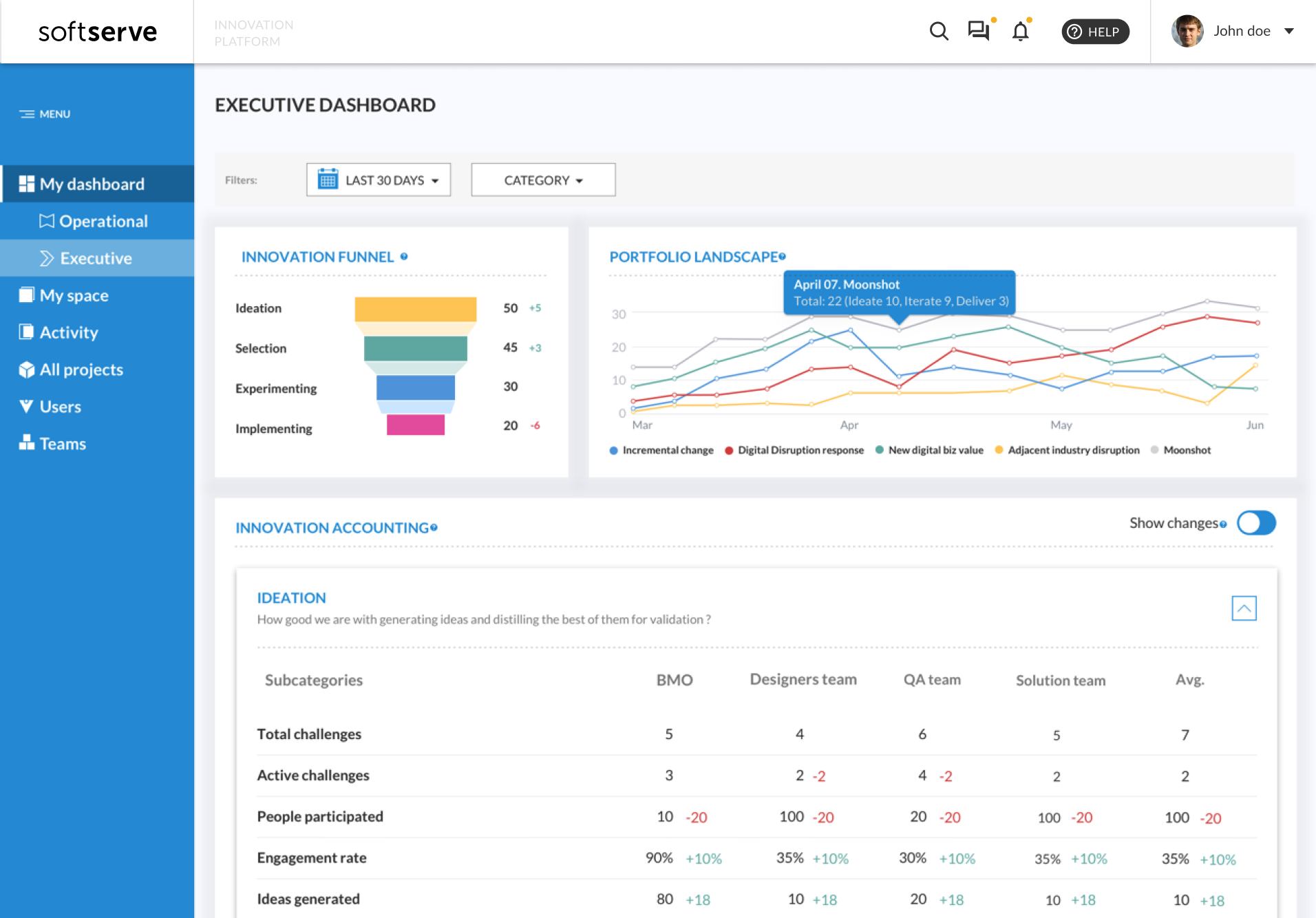The image size is (1316, 918).
Task: Click the Ideas generated row label
Action: 308,899
